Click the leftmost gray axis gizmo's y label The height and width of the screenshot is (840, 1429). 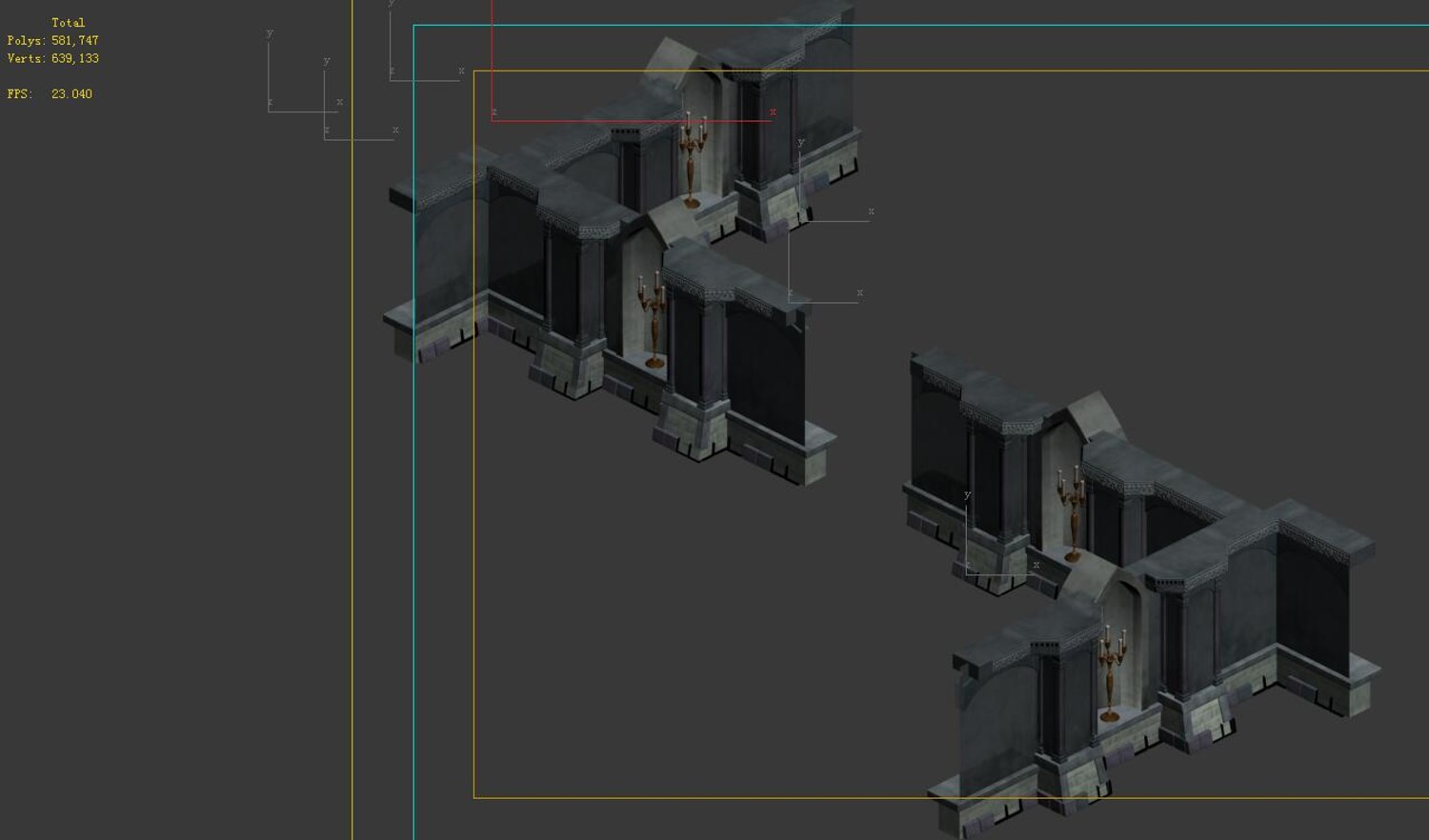270,33
